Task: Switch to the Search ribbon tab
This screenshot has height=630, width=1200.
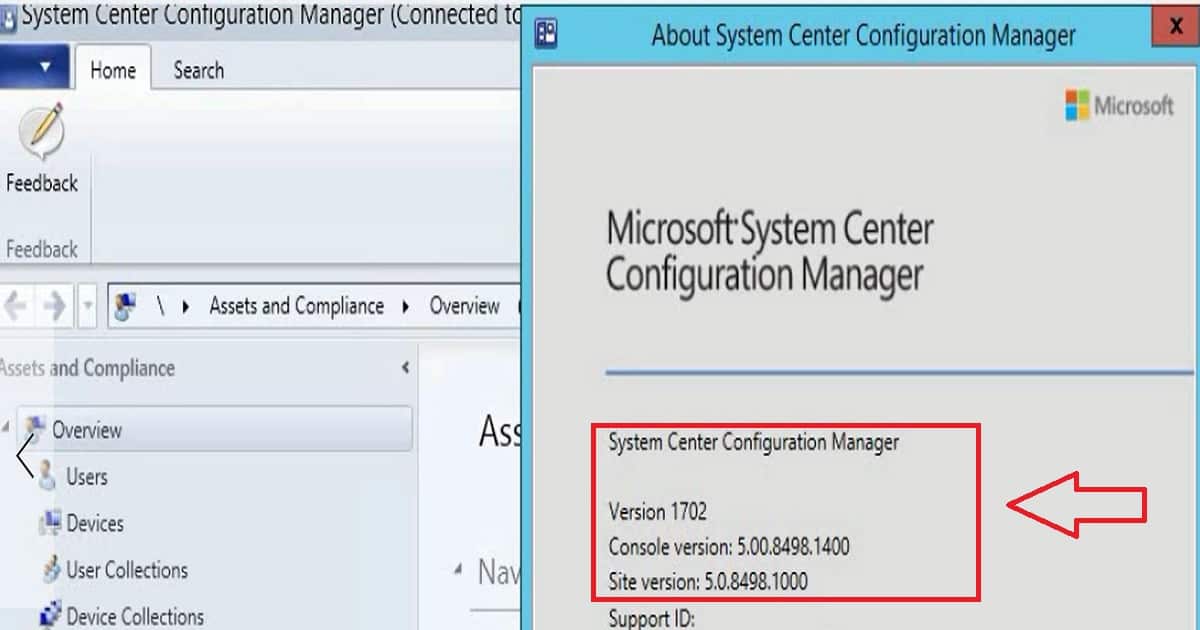Action: click(x=198, y=70)
